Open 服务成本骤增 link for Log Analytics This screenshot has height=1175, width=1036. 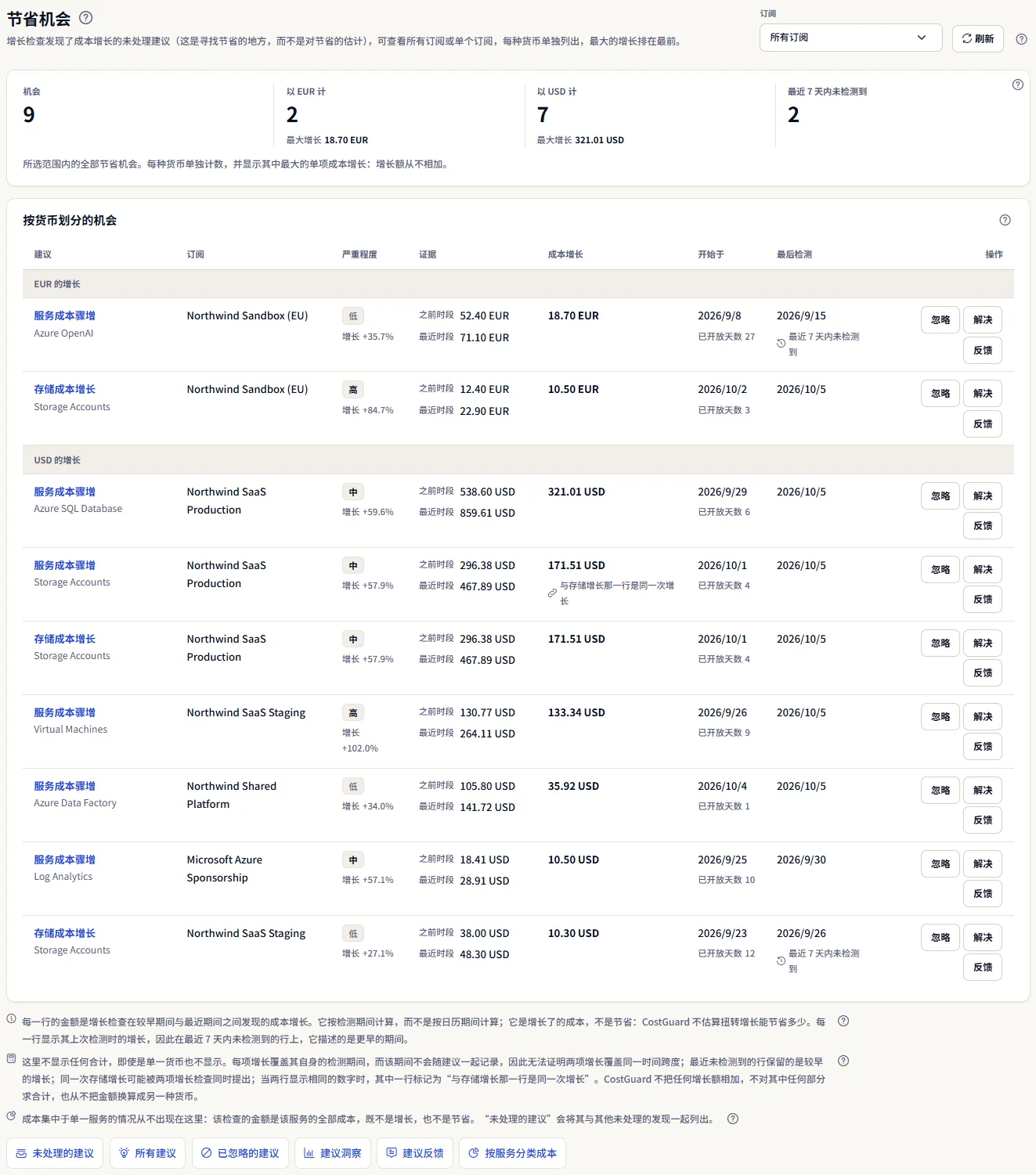click(64, 860)
